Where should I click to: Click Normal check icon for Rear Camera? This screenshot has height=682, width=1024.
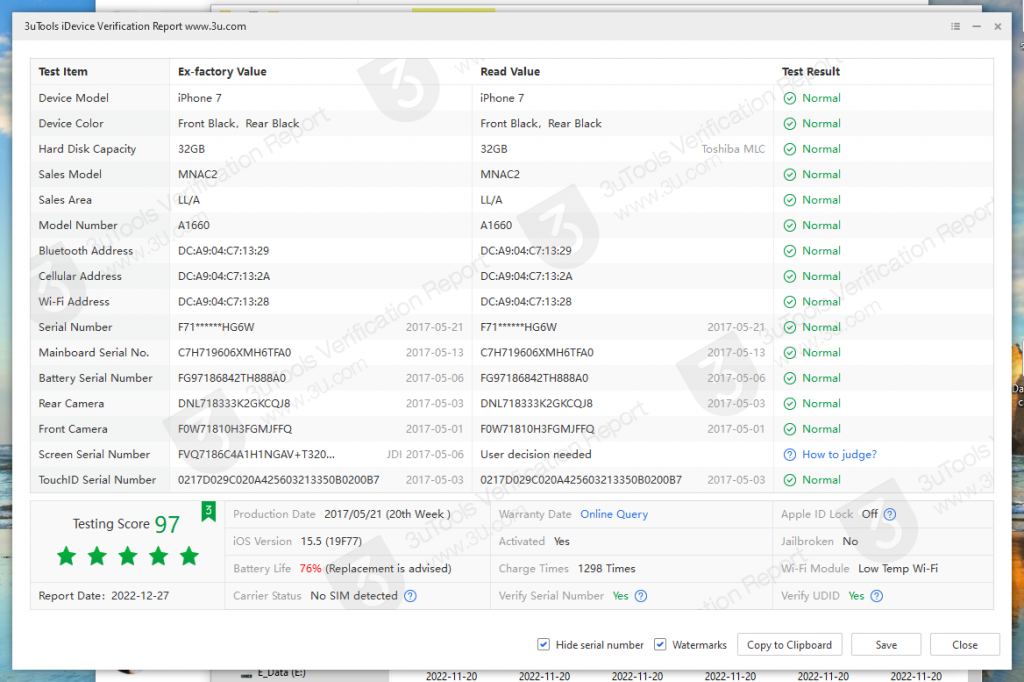click(790, 404)
